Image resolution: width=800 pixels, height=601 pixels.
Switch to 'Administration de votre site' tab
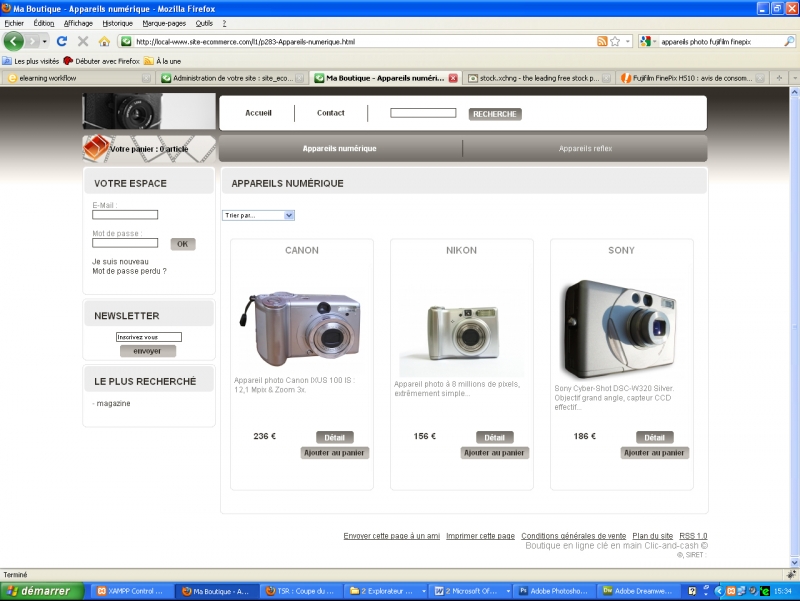tap(232, 78)
